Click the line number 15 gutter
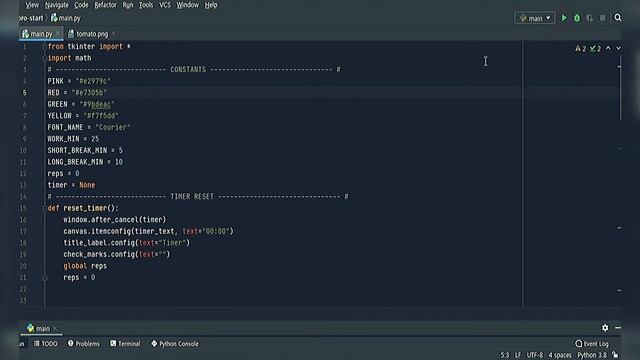 pos(23,208)
